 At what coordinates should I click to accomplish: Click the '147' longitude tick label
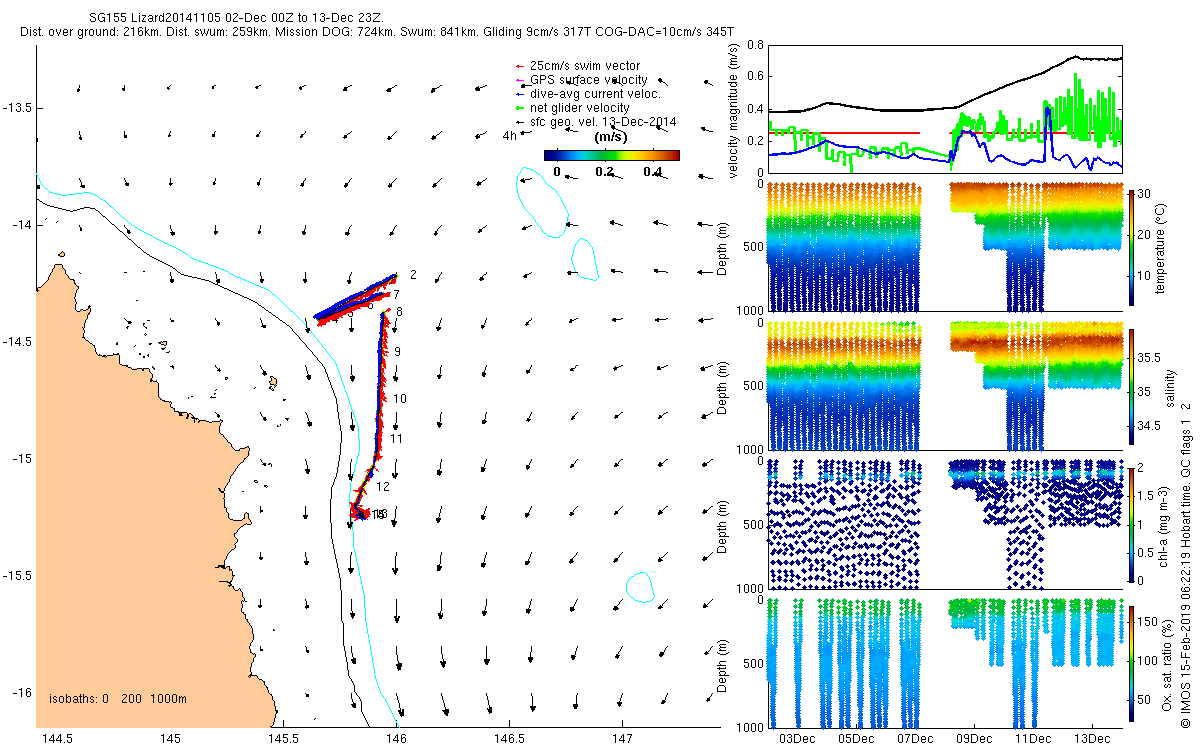(x=622, y=739)
